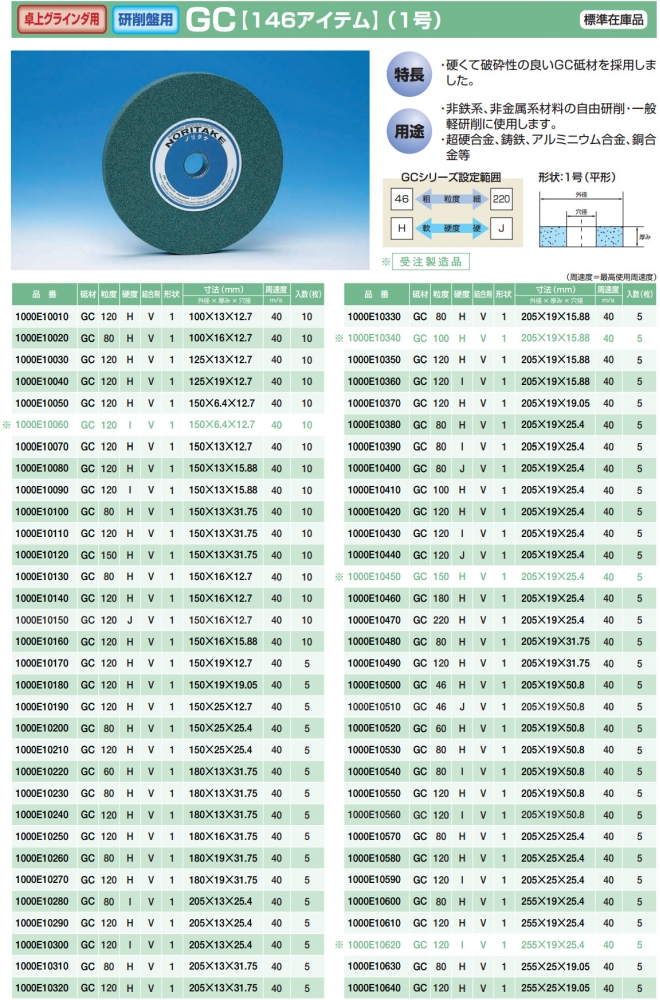The image size is (660, 1000).
Task: Click the ※ mark beside 1000E10450
Action: coord(339,577)
